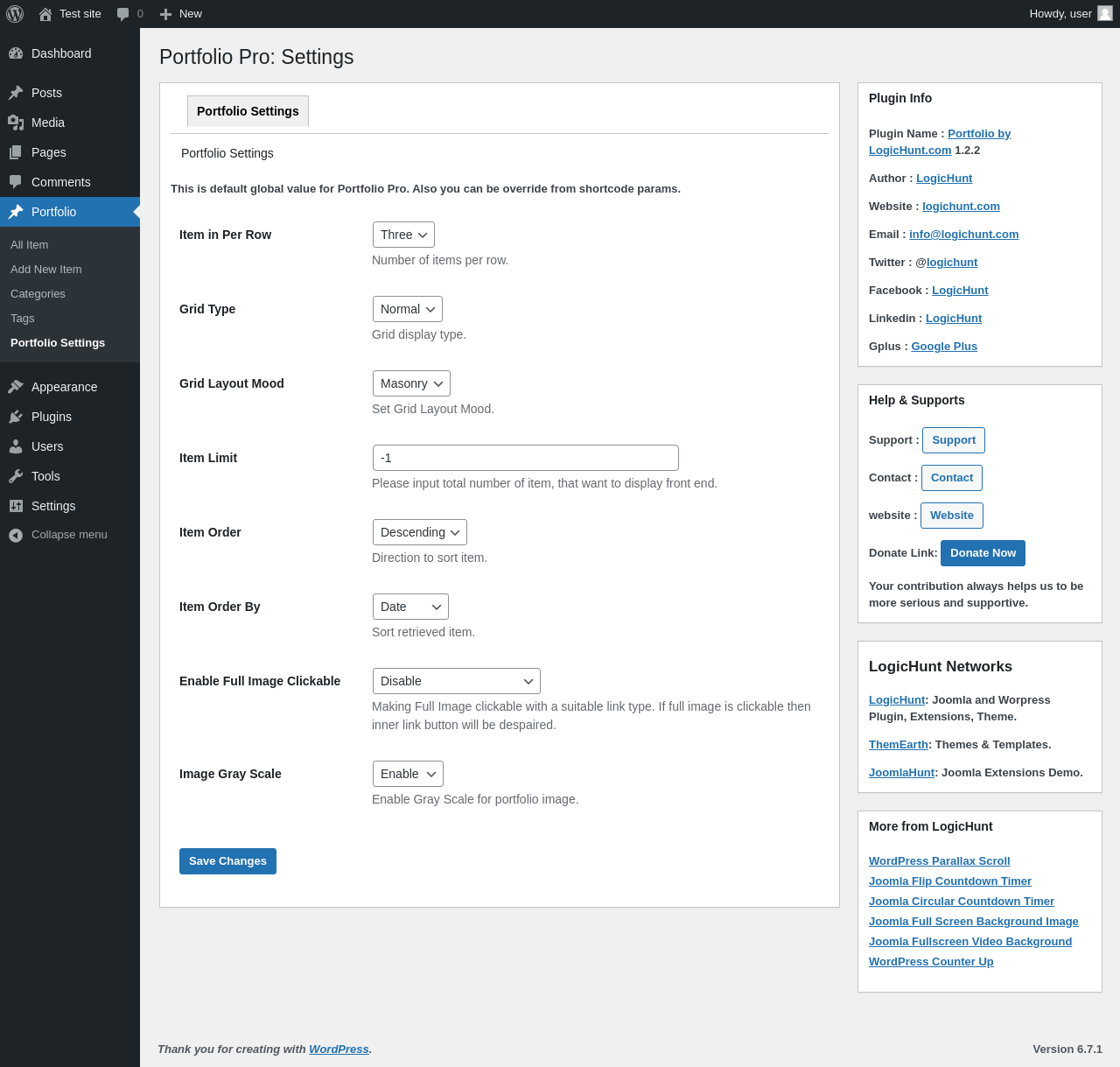
Task: Click the Media icon in sidebar
Action: [x=16, y=123]
